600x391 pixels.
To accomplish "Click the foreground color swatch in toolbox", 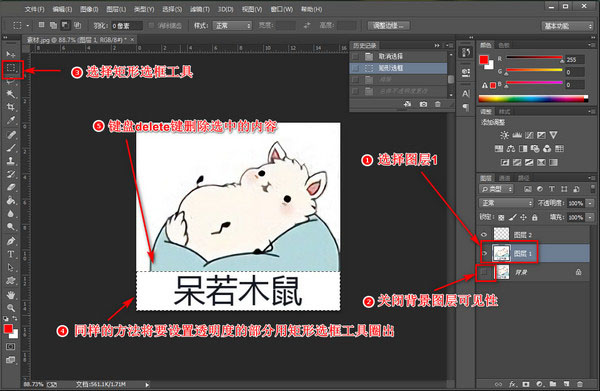I will [8, 329].
